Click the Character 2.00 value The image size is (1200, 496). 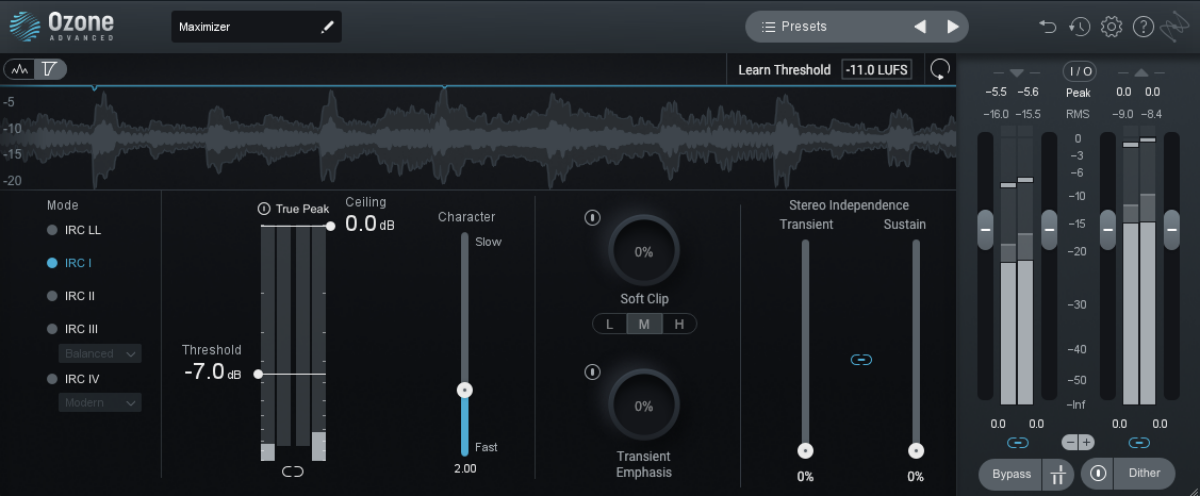pos(465,468)
